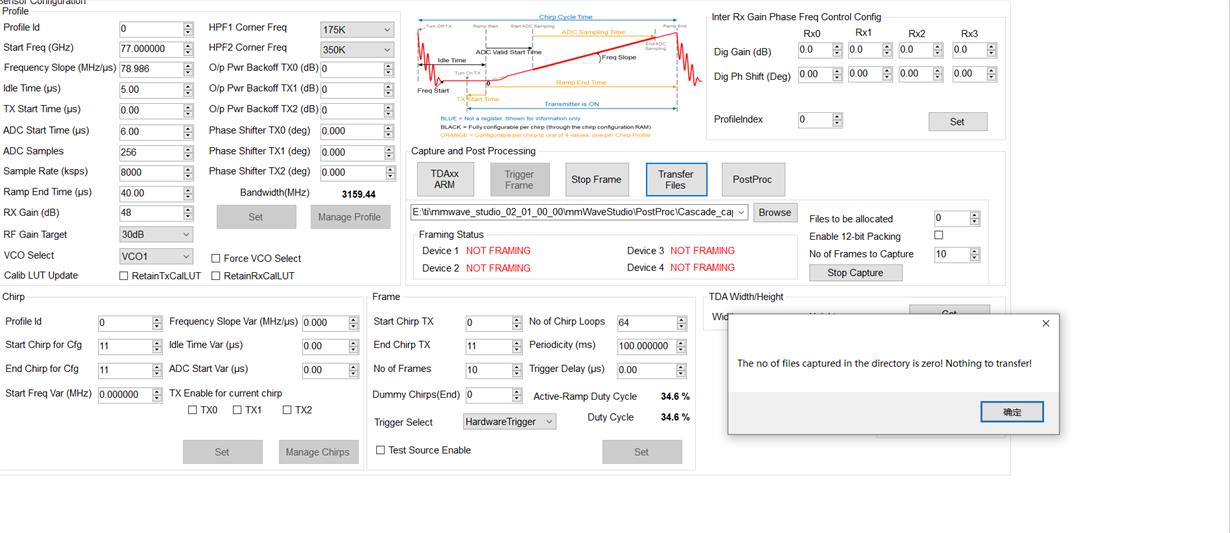Click Device 1 NOT FRAMING status text

pyautogui.click(x=498, y=251)
